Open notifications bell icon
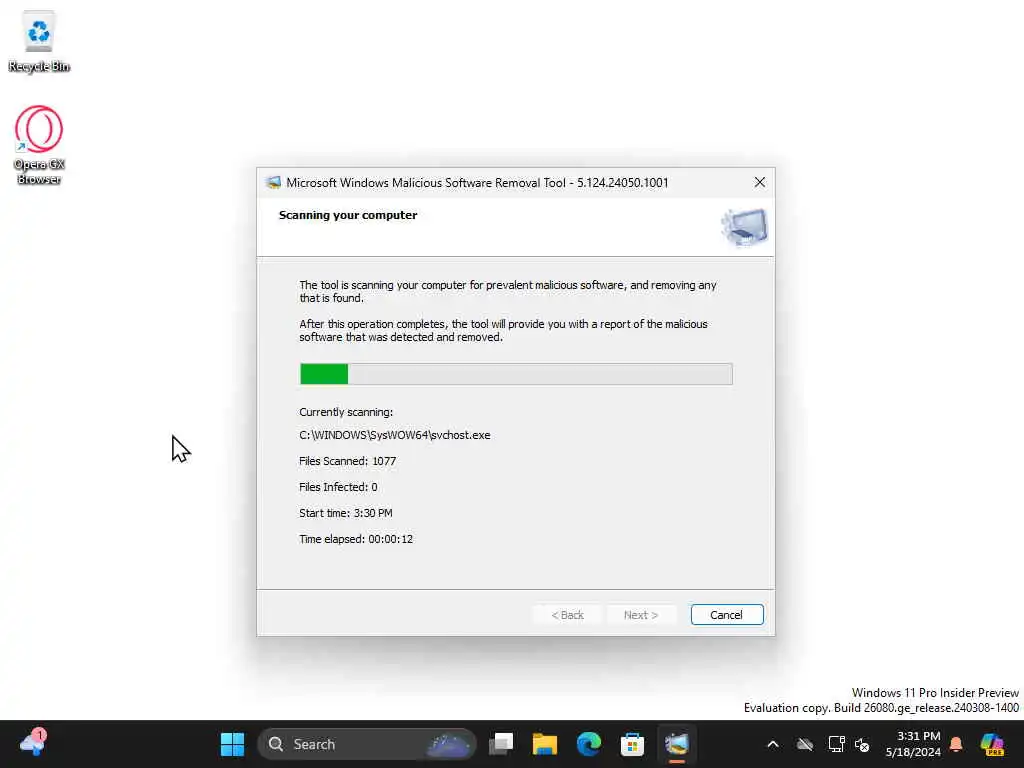 pyautogui.click(x=956, y=744)
